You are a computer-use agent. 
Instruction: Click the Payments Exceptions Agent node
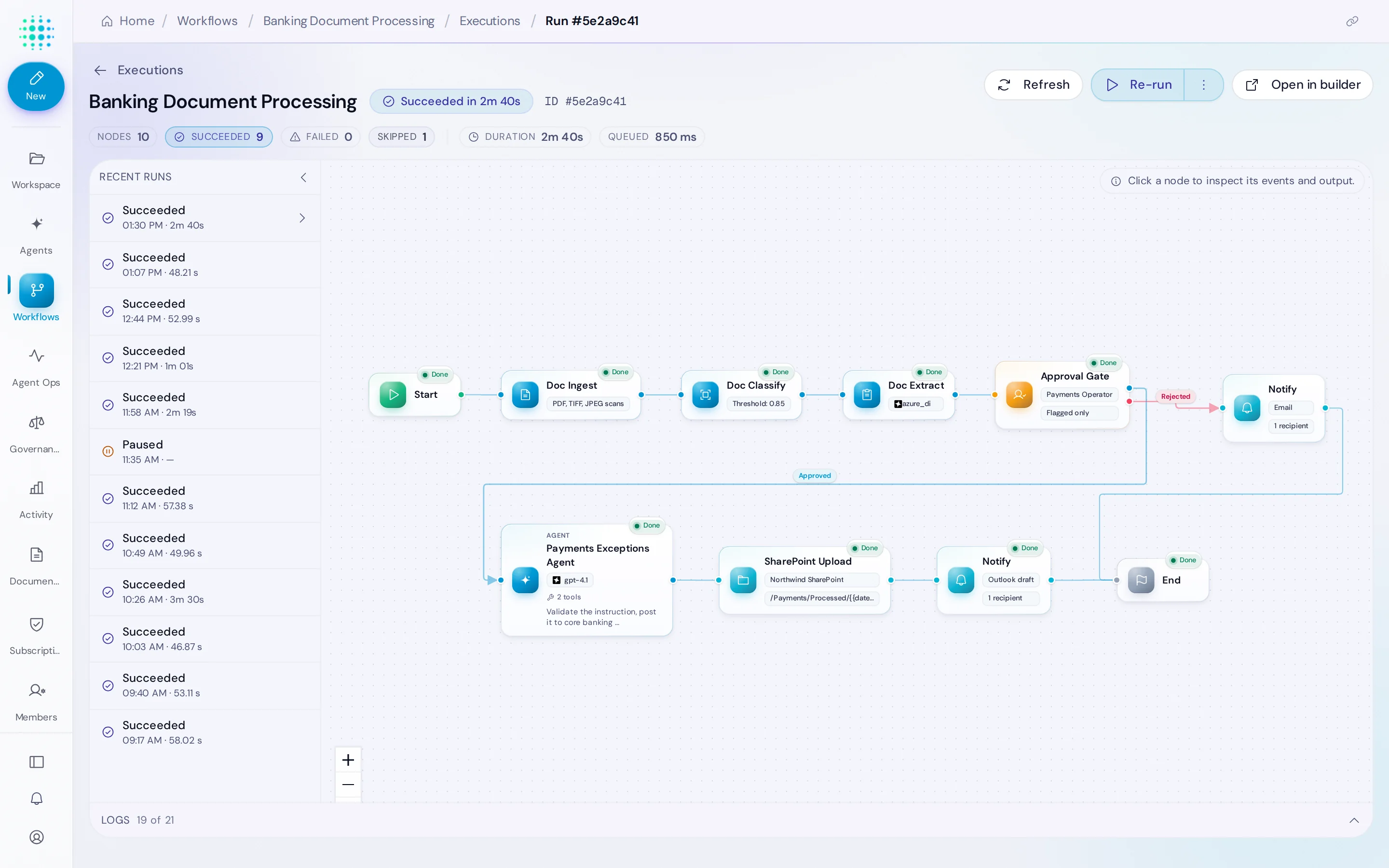click(586, 580)
